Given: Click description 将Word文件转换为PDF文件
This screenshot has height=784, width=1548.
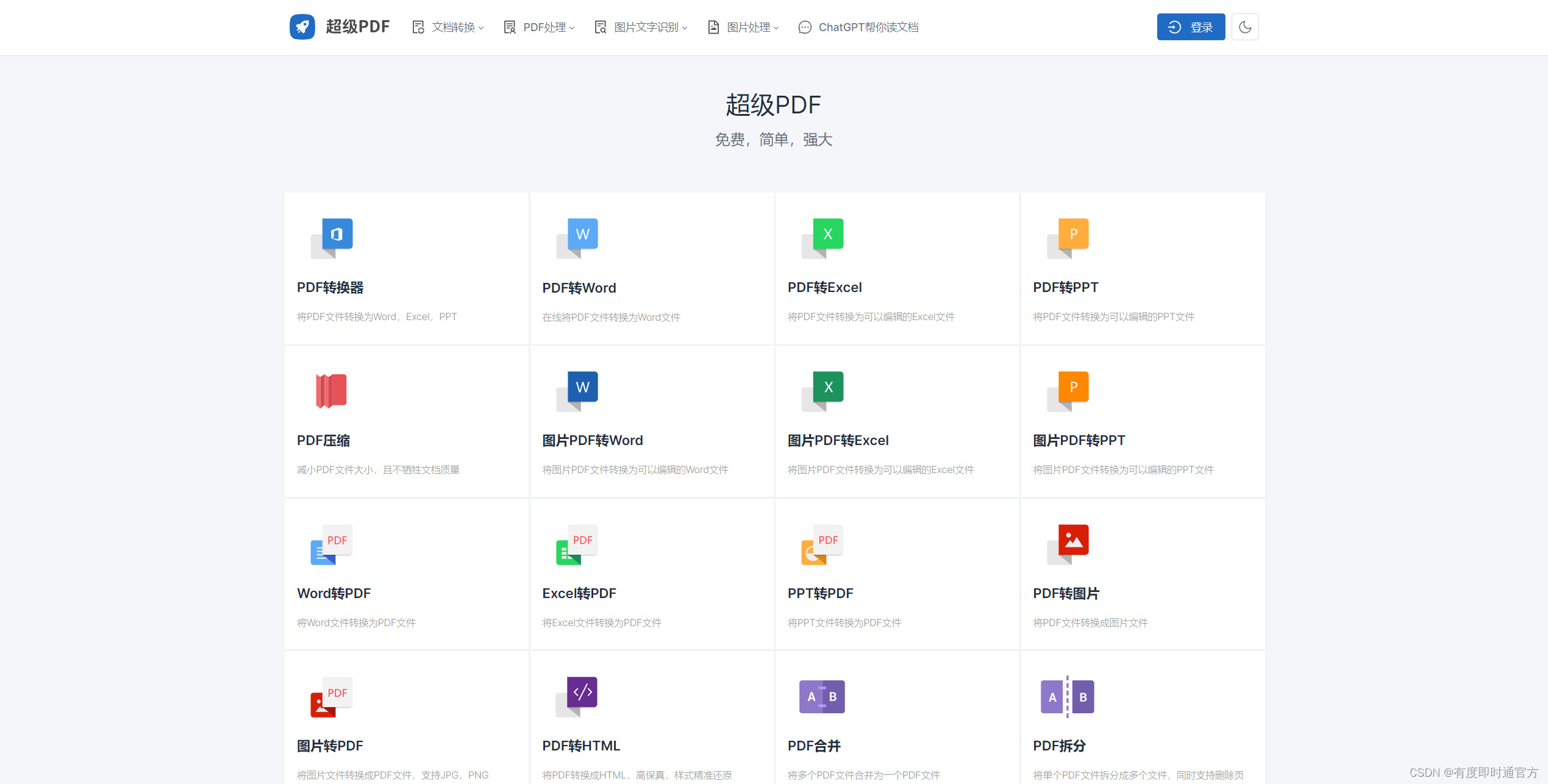Looking at the screenshot, I should (357, 623).
